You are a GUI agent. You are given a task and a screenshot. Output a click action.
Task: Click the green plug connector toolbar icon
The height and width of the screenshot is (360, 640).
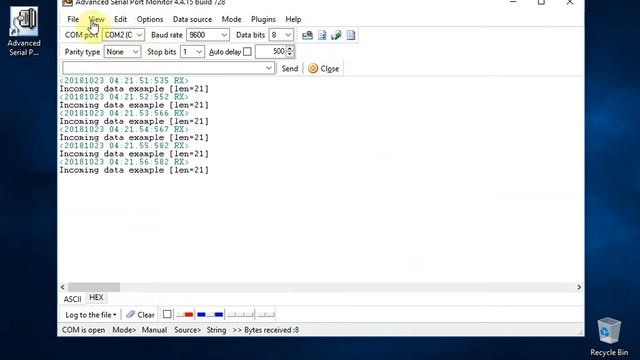click(x=336, y=35)
